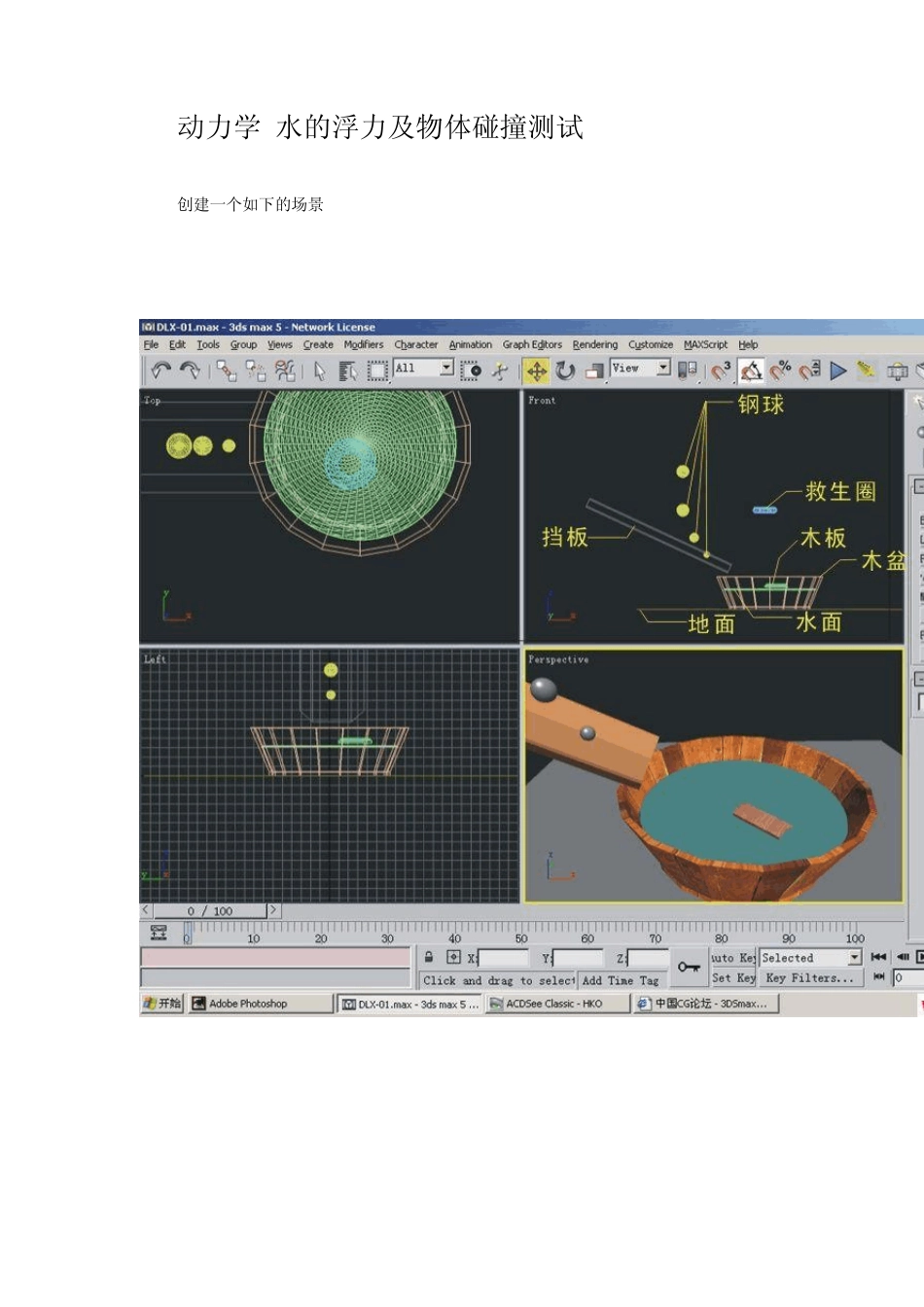This screenshot has width=924, height=1307.
Task: Click the Select and Manipulate icon
Action: pos(500,371)
